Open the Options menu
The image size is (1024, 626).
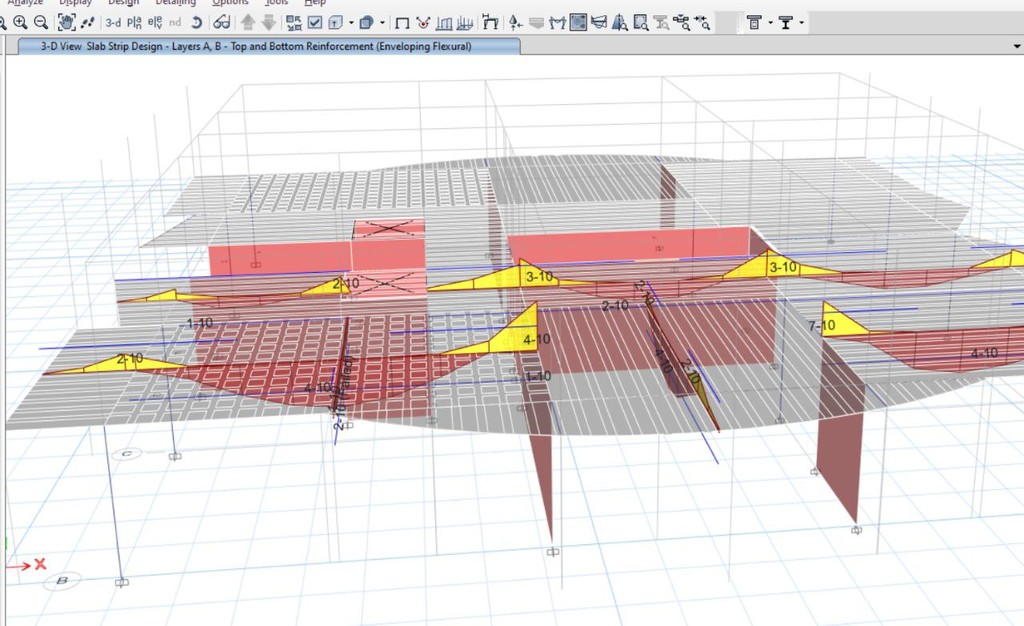click(230, 3)
